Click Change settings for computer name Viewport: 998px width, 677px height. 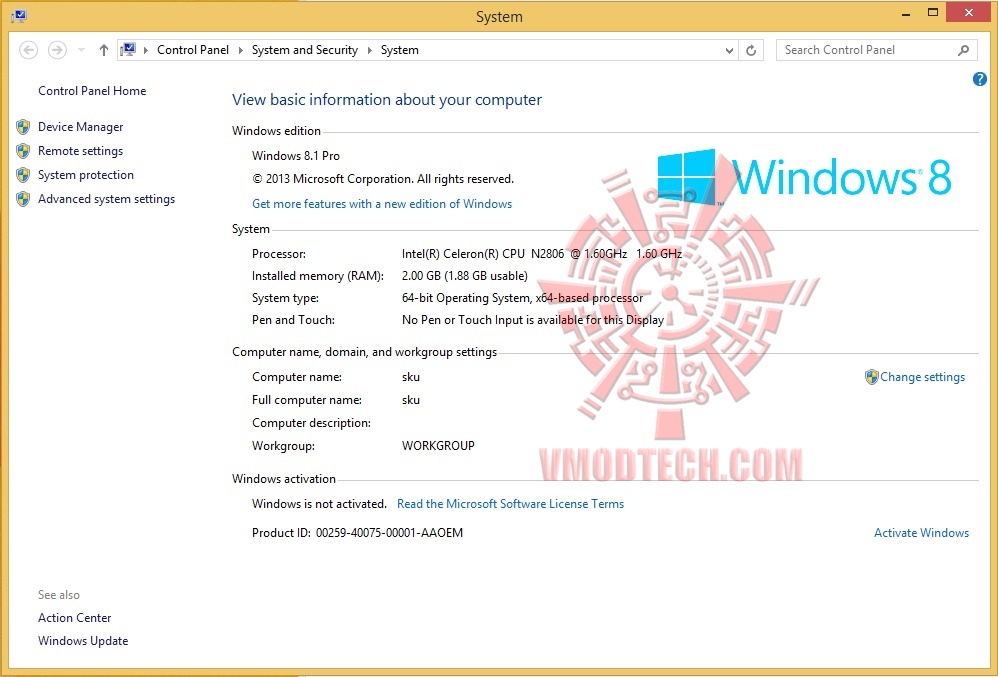point(922,377)
